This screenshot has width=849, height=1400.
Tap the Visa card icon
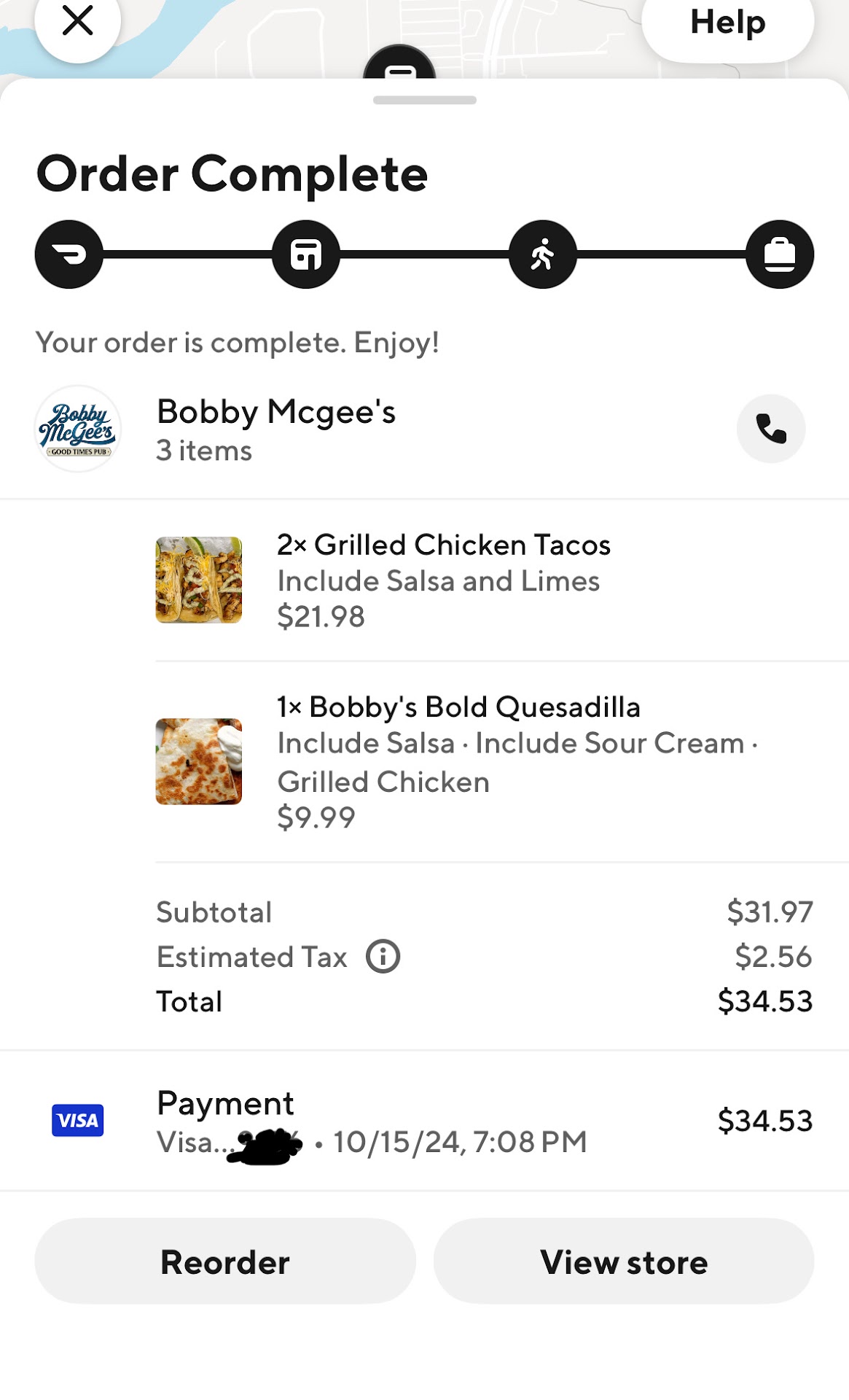click(x=77, y=1121)
